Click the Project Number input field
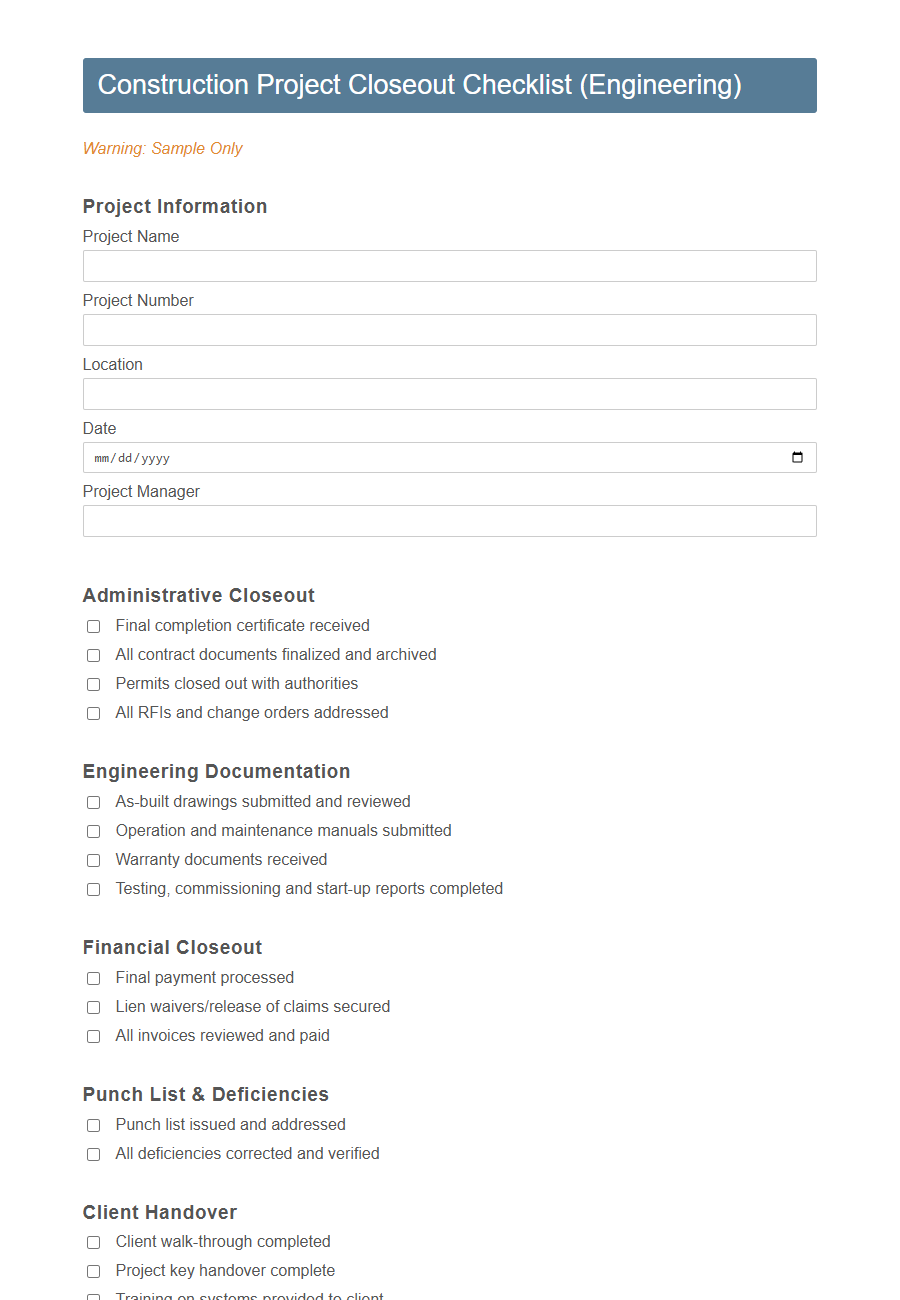Screen dimensions: 900x1300 (449, 330)
